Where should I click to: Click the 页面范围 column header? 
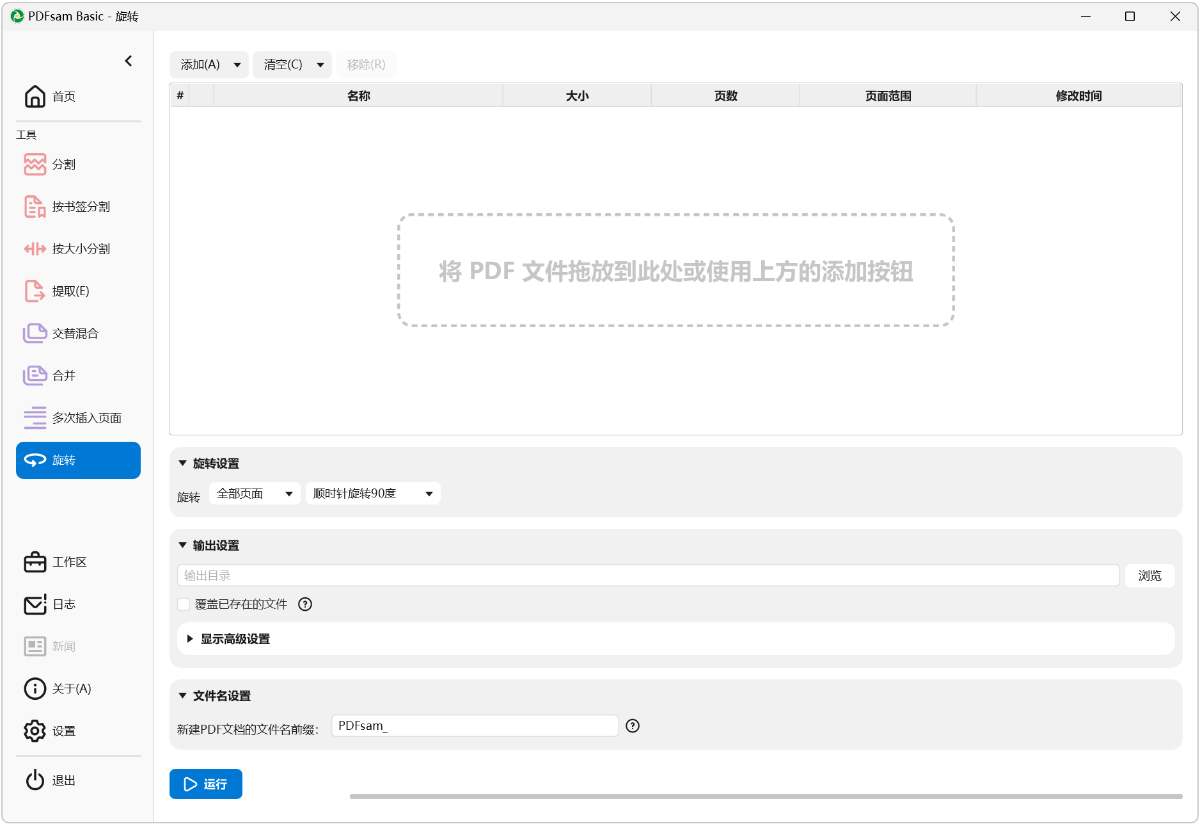(x=888, y=96)
